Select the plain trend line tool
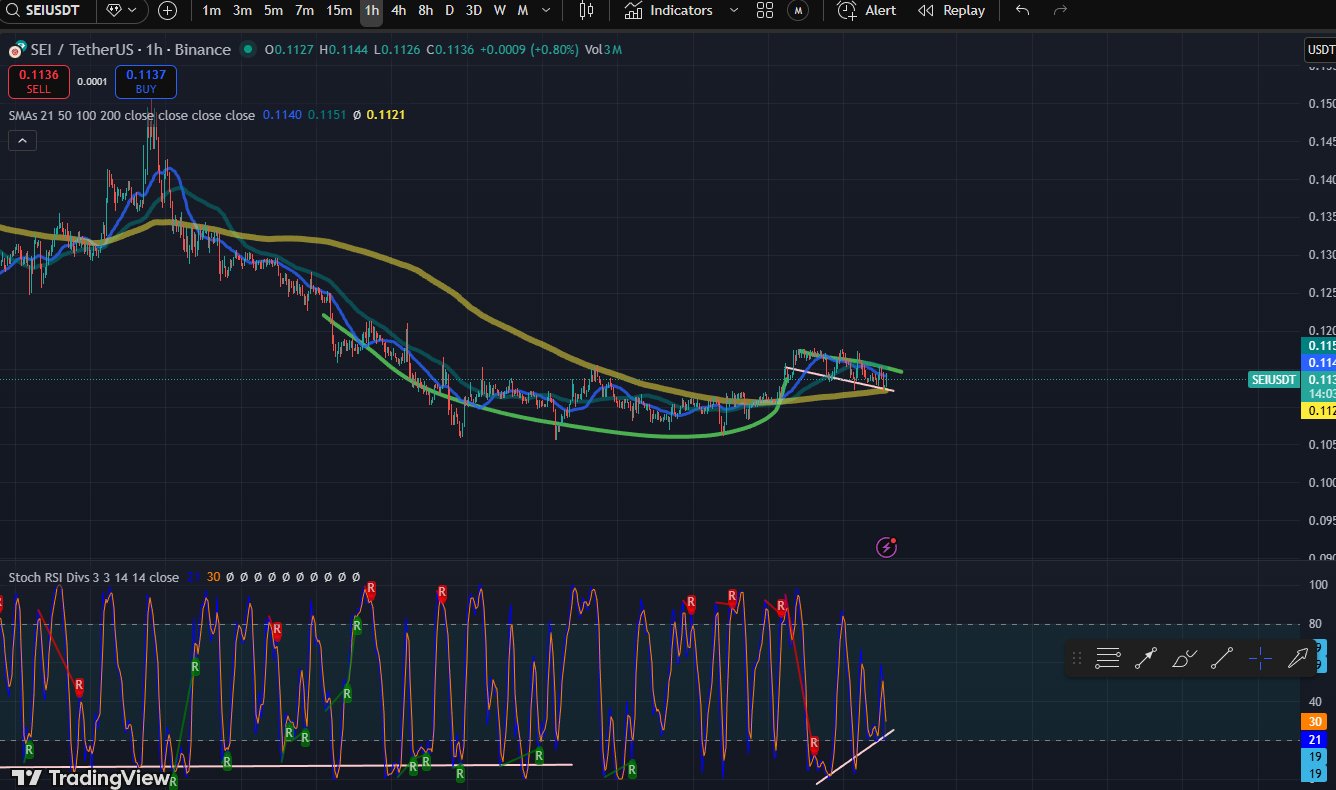 click(x=1221, y=658)
